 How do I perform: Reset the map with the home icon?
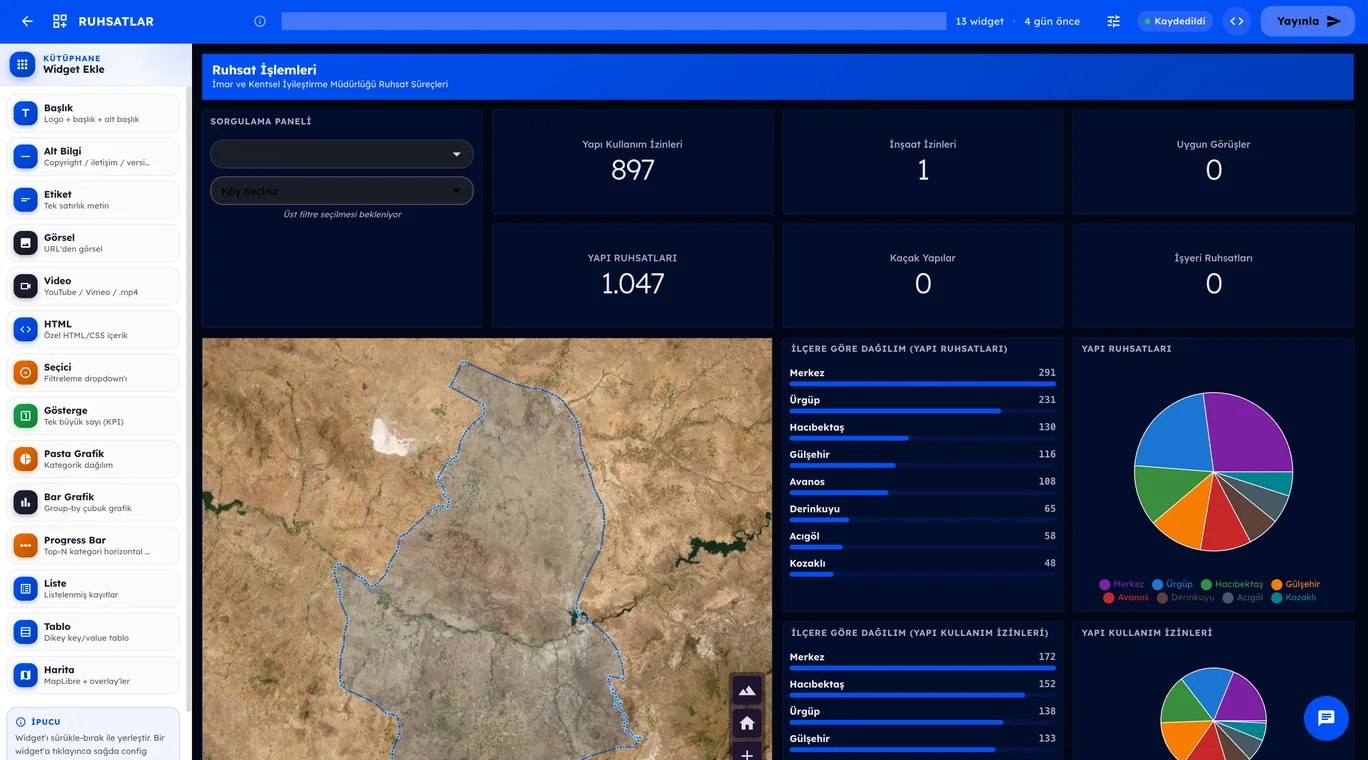(747, 723)
